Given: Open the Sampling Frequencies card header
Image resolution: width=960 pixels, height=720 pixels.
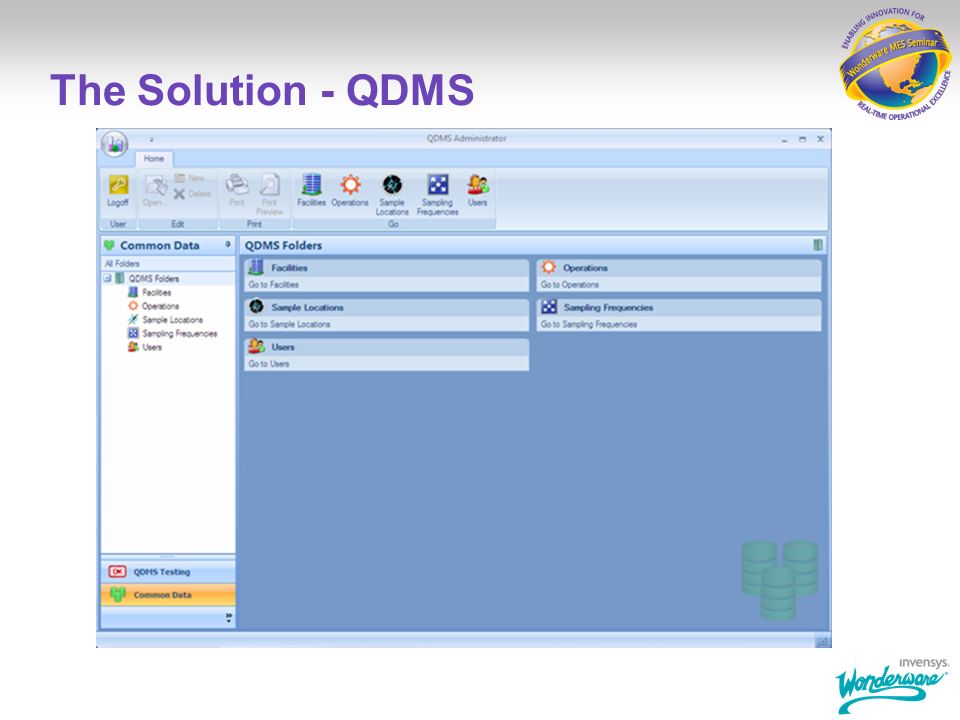Looking at the screenshot, I should [x=679, y=307].
